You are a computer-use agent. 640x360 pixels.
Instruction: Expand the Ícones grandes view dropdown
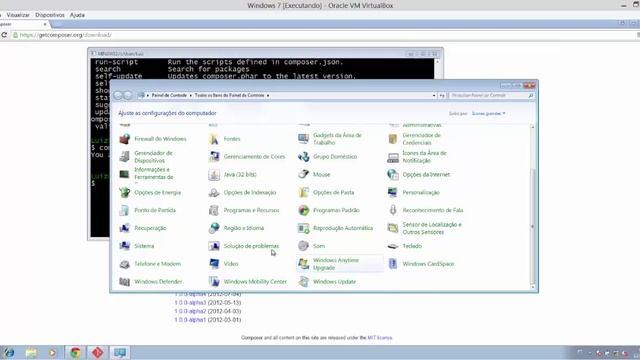point(489,113)
